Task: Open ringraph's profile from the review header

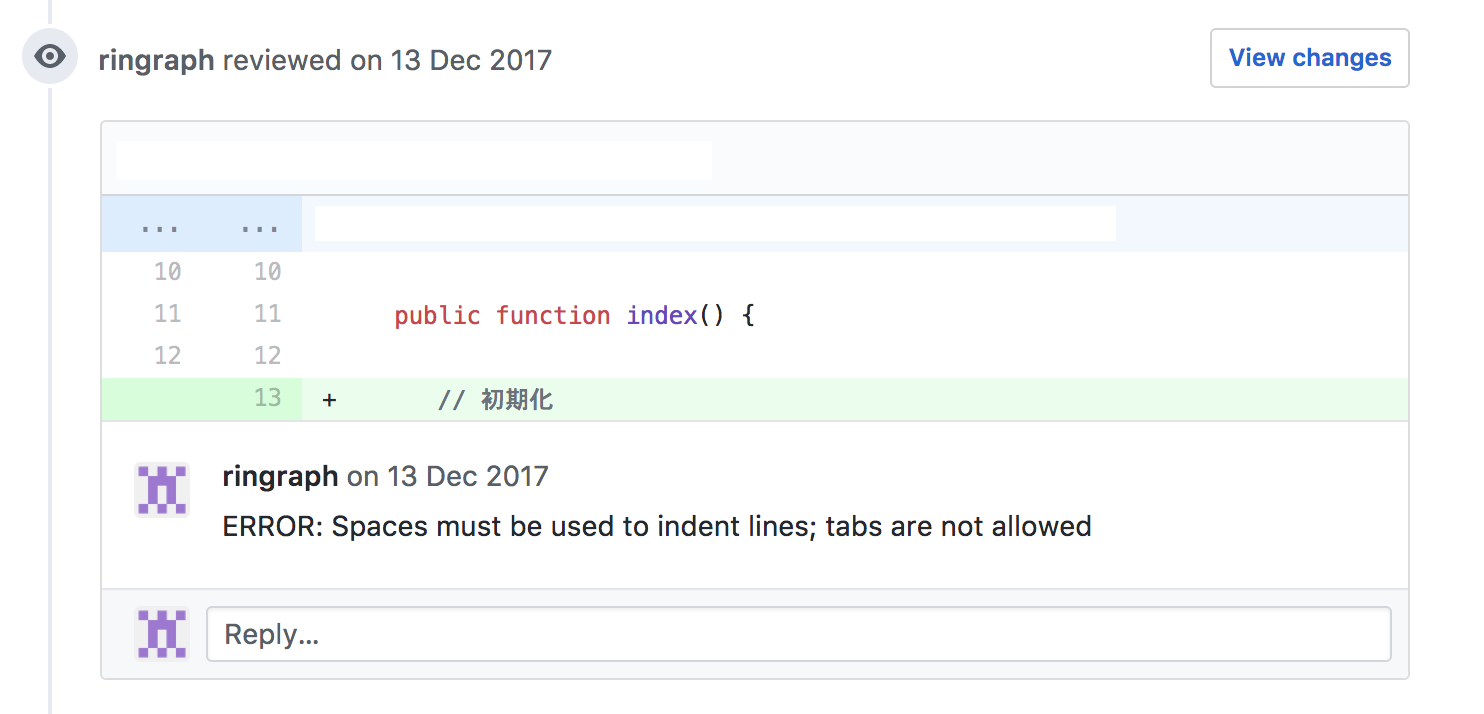Action: (156, 60)
